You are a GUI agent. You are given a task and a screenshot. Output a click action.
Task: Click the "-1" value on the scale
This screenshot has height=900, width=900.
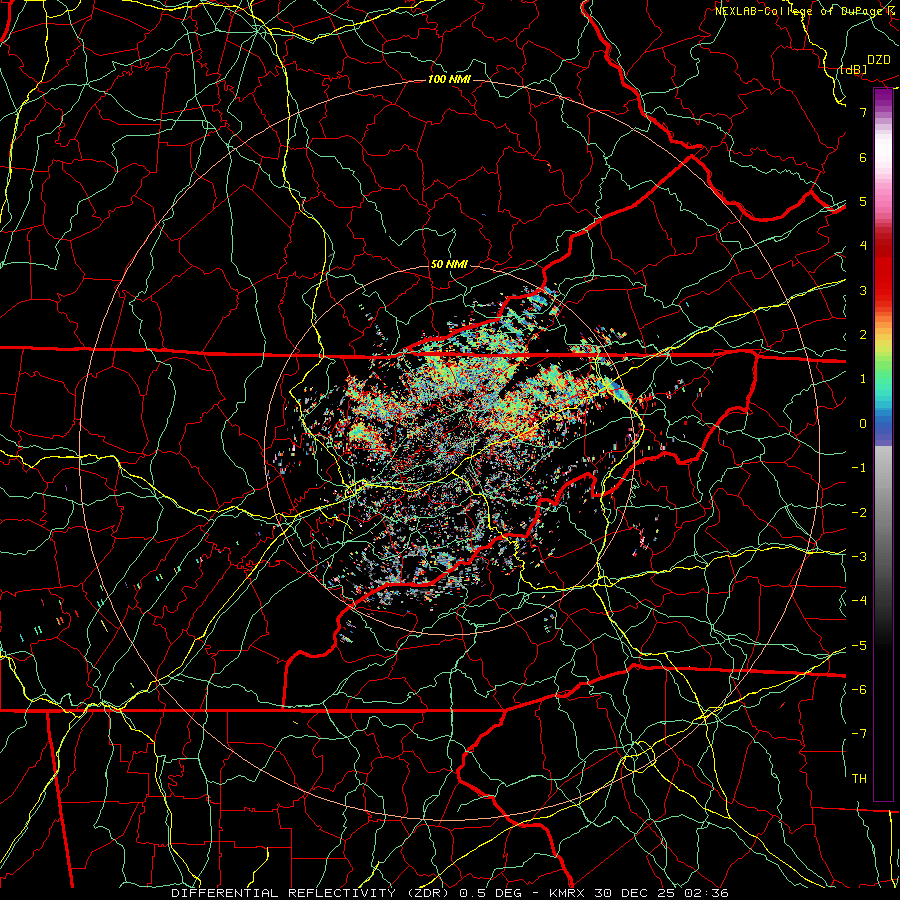(x=859, y=468)
